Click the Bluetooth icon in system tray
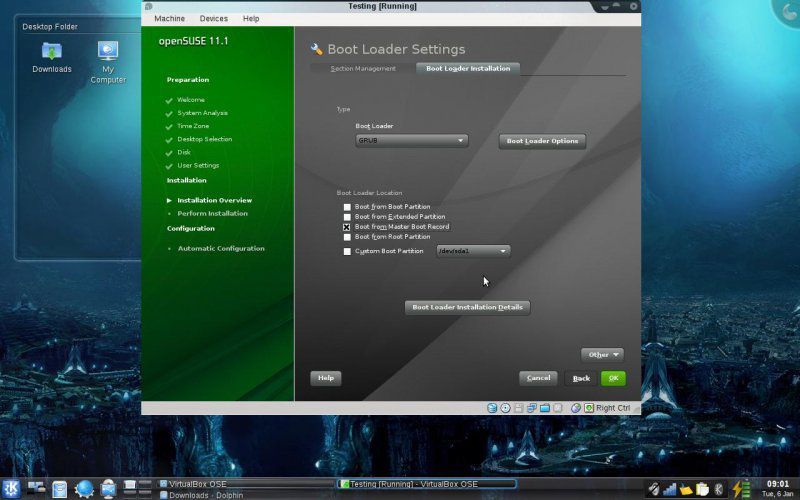 click(x=718, y=488)
